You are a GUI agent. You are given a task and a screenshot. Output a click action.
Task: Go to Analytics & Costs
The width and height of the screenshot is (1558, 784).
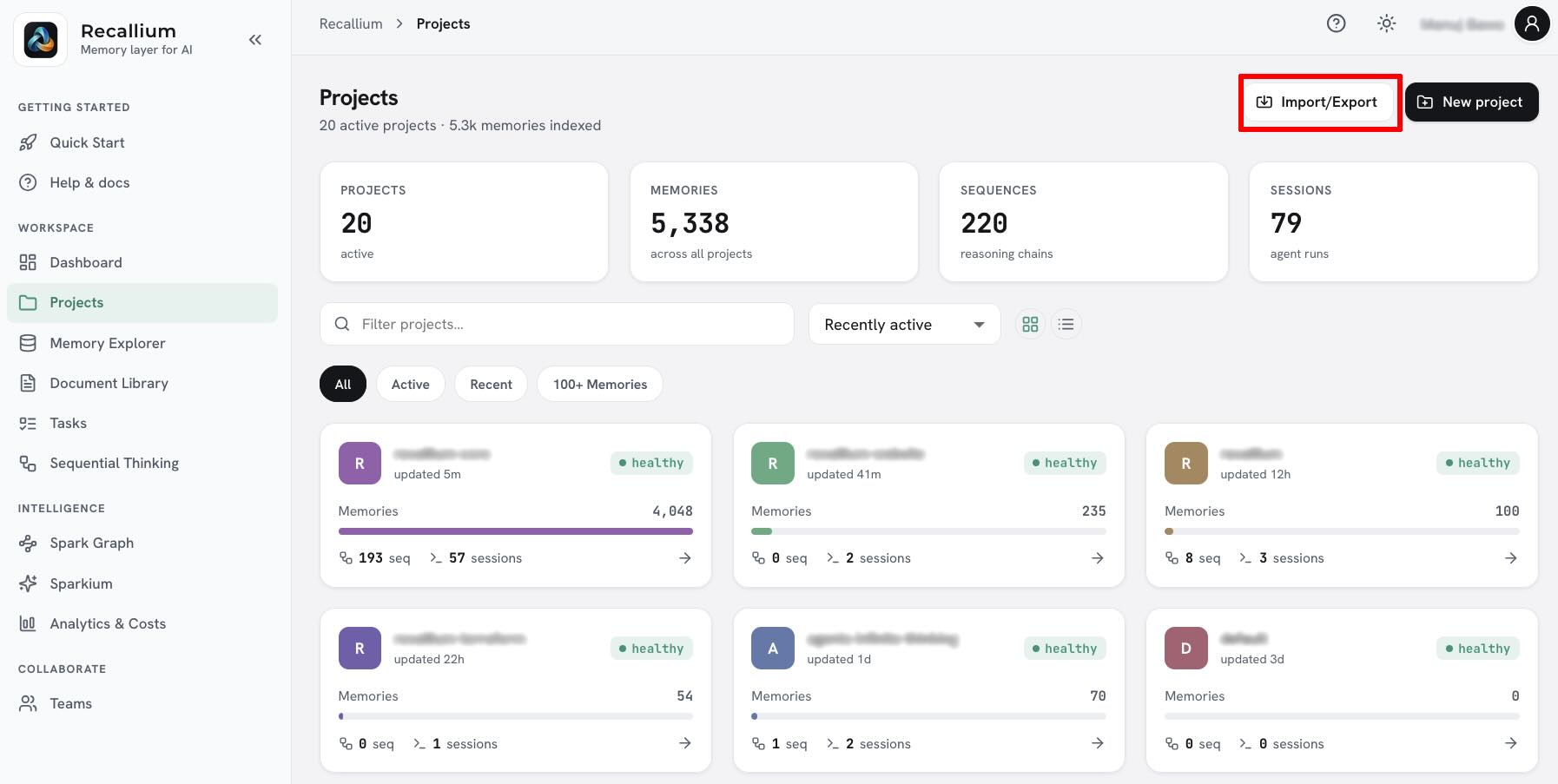coord(142,623)
